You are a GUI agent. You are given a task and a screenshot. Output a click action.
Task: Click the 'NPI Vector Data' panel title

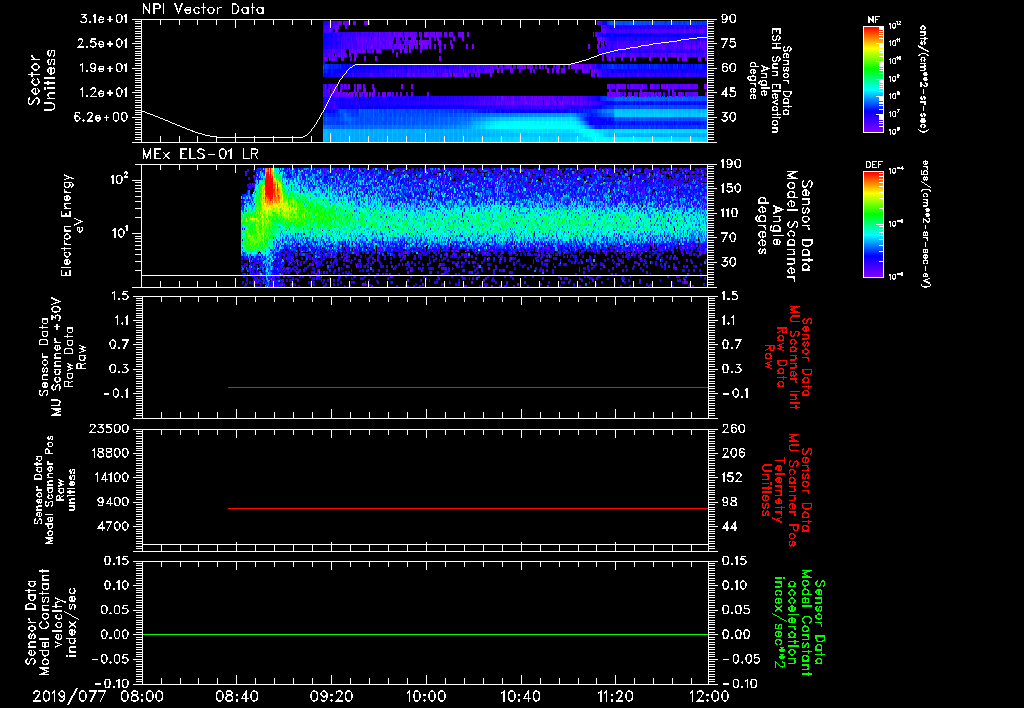pyautogui.click(x=203, y=9)
